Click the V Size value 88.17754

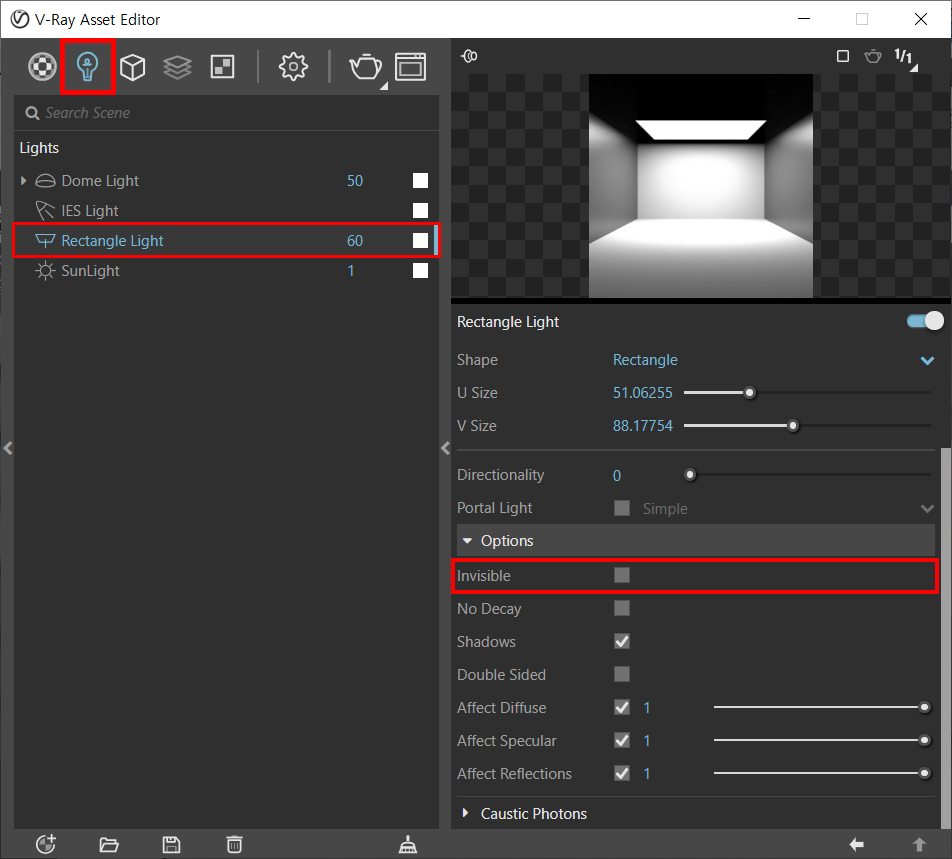[x=642, y=426]
